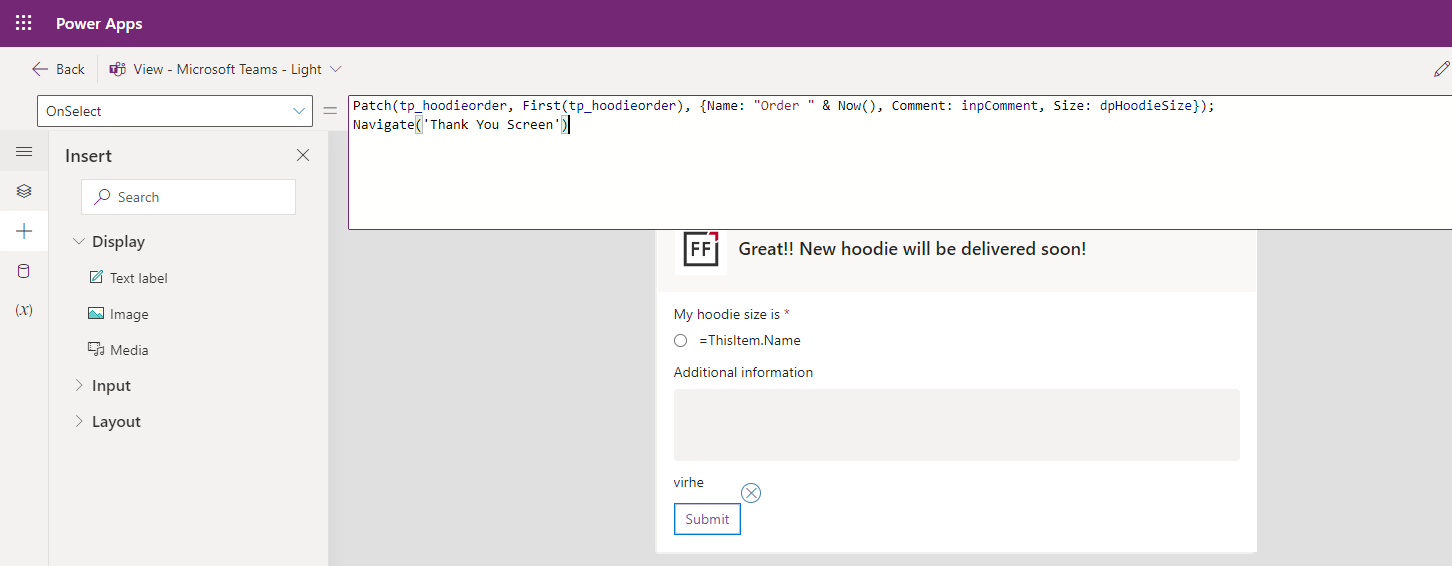Select the Insert plus icon

pos(24,231)
